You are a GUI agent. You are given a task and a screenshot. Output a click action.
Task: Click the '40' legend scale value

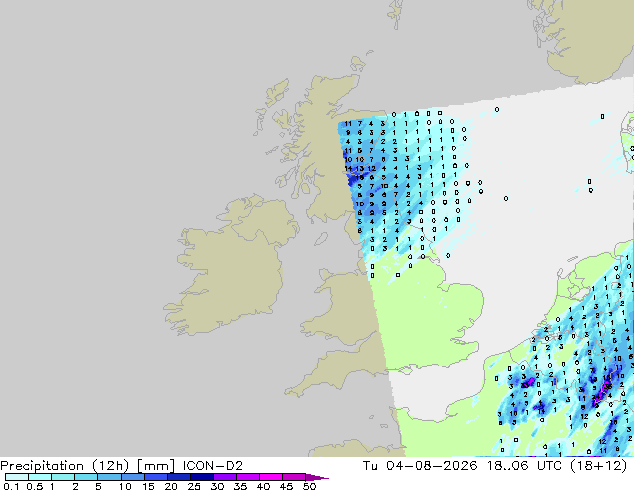[263, 486]
